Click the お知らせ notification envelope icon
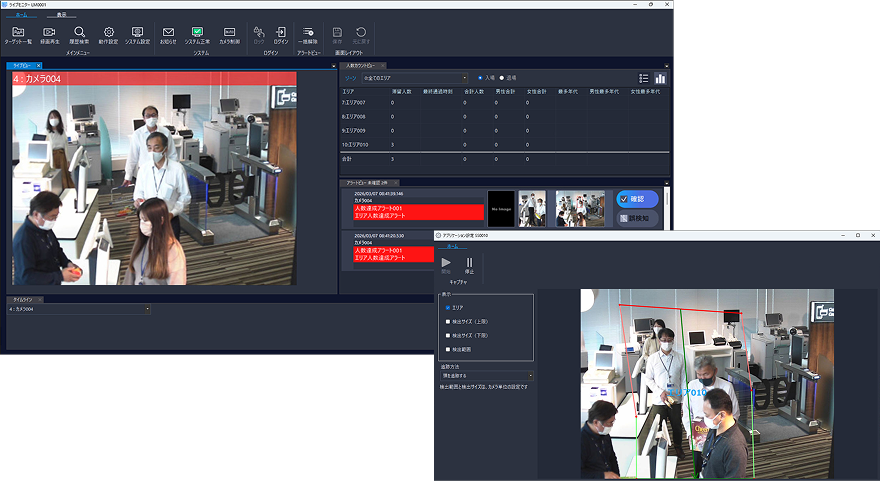 168,35
